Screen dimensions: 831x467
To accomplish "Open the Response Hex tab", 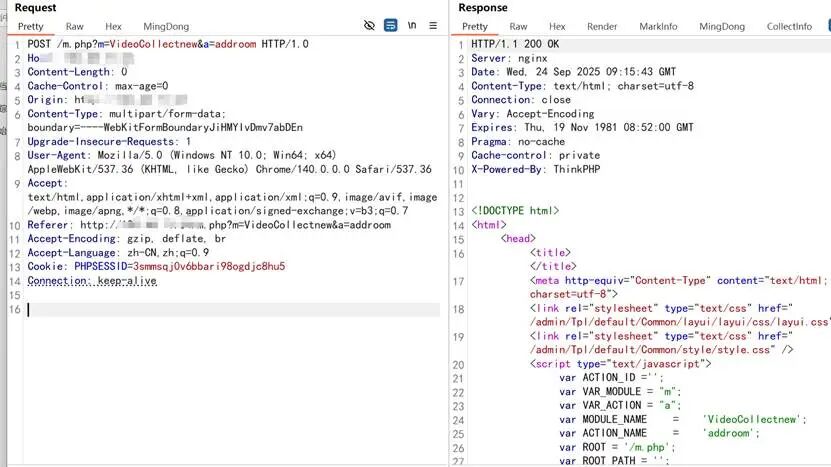I will pos(557,27).
